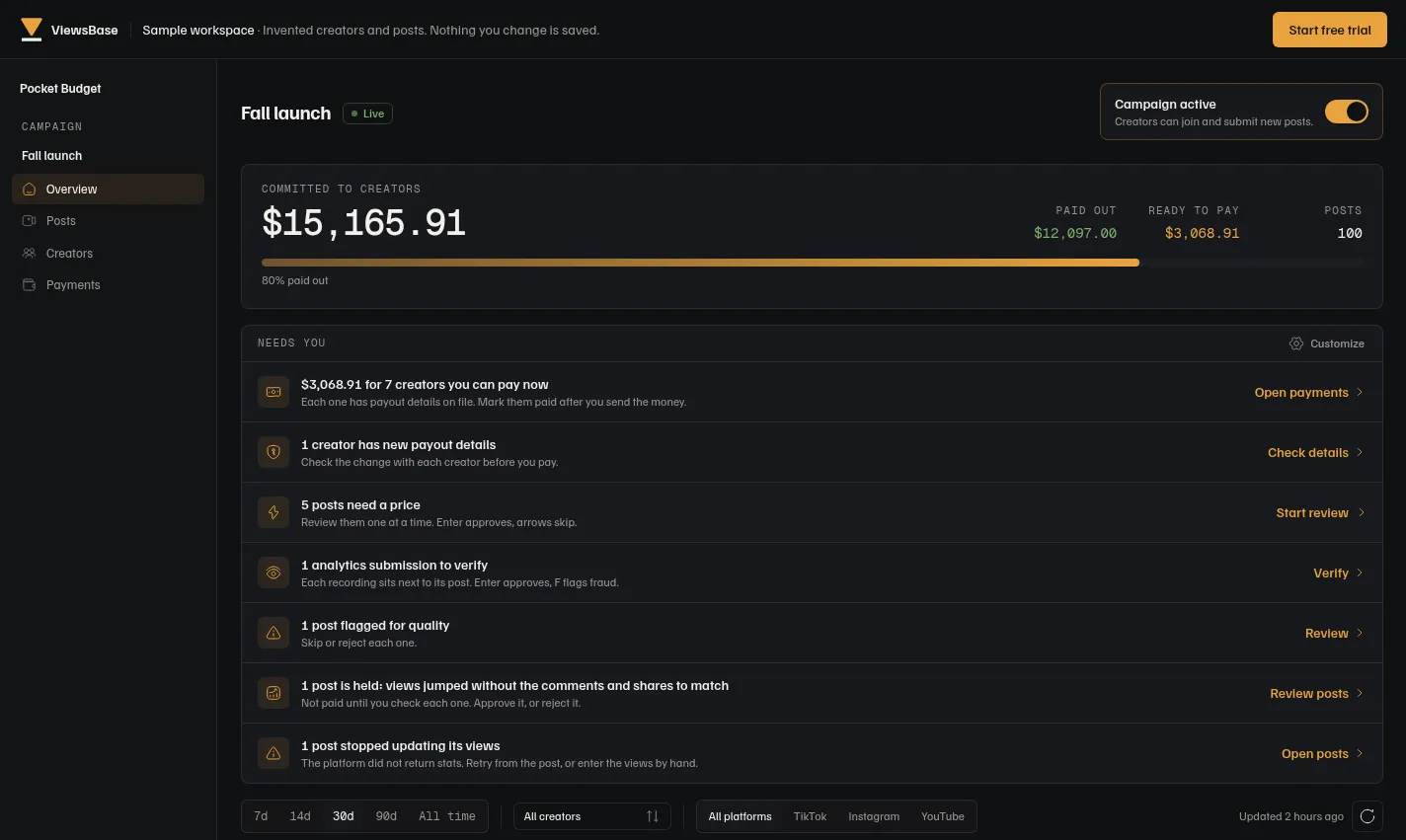Click eye icon for analytics submission row
The image size is (1406, 840).
point(273,573)
